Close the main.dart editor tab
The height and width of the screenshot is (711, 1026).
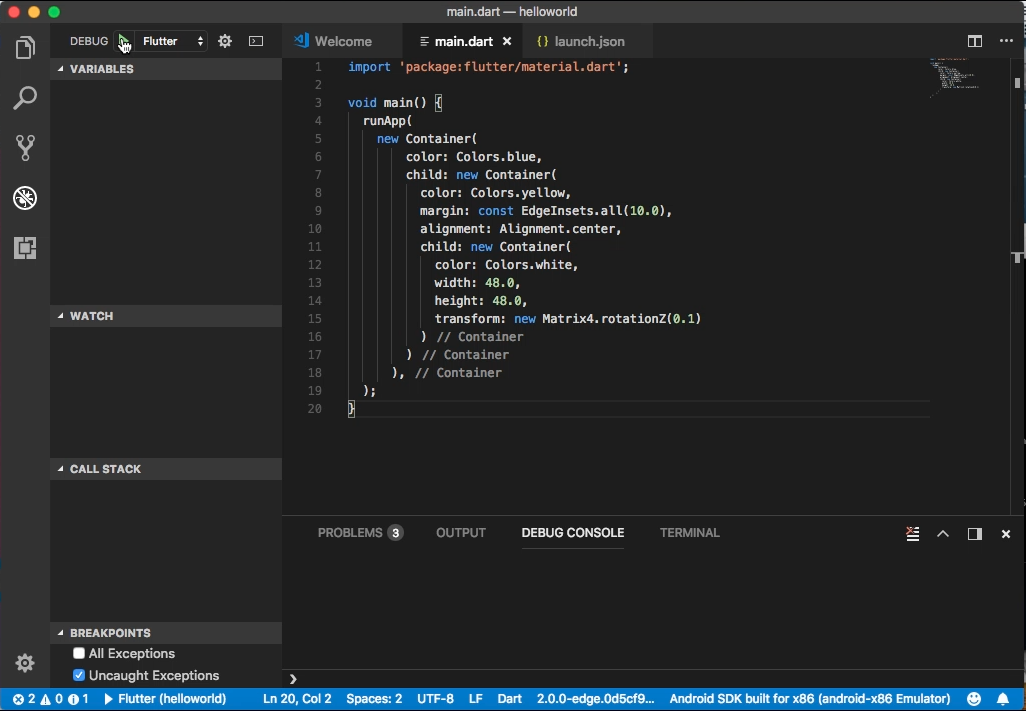(506, 41)
